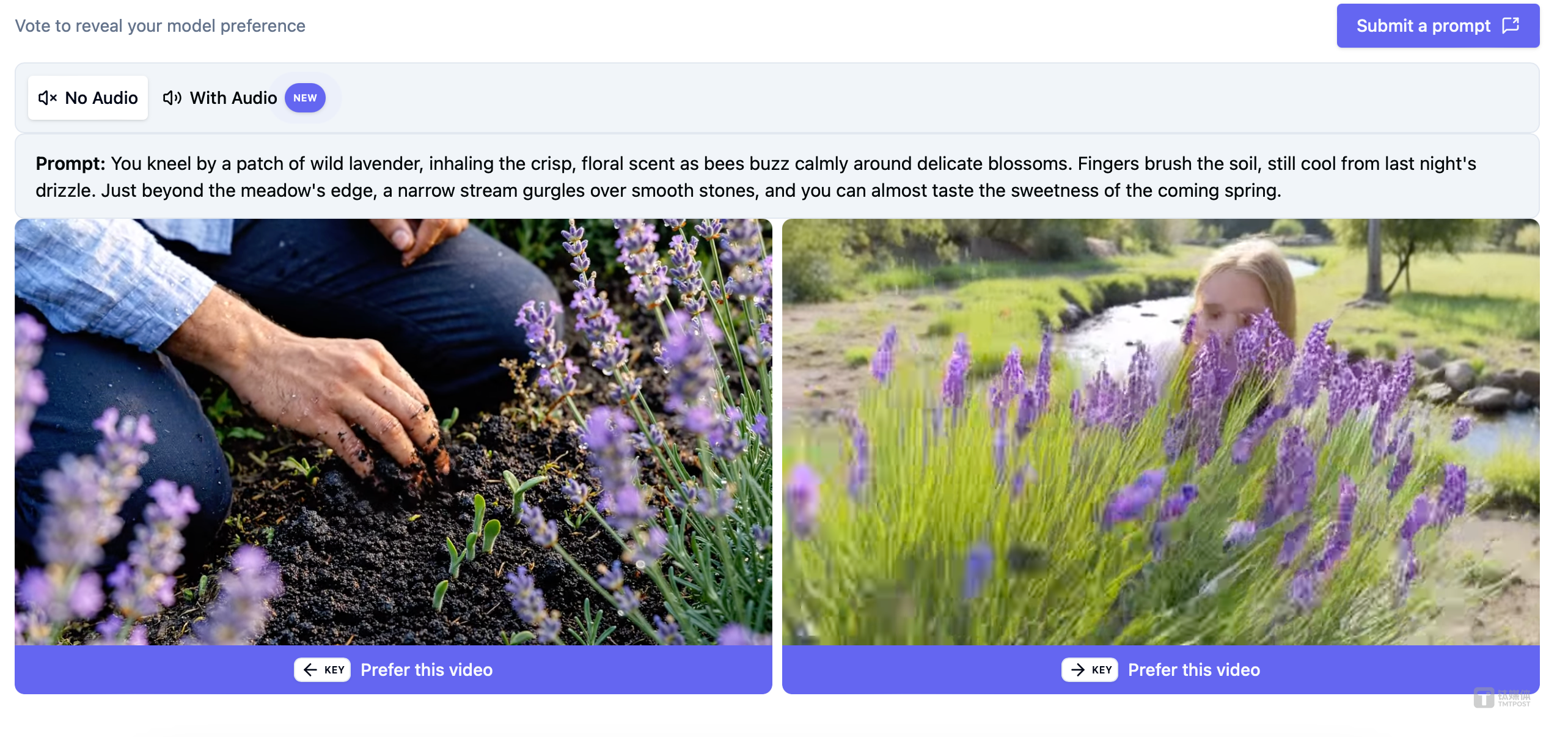Click the Vote to reveal your model preference heading
Screen dimensions: 1568x737
pyautogui.click(x=160, y=26)
